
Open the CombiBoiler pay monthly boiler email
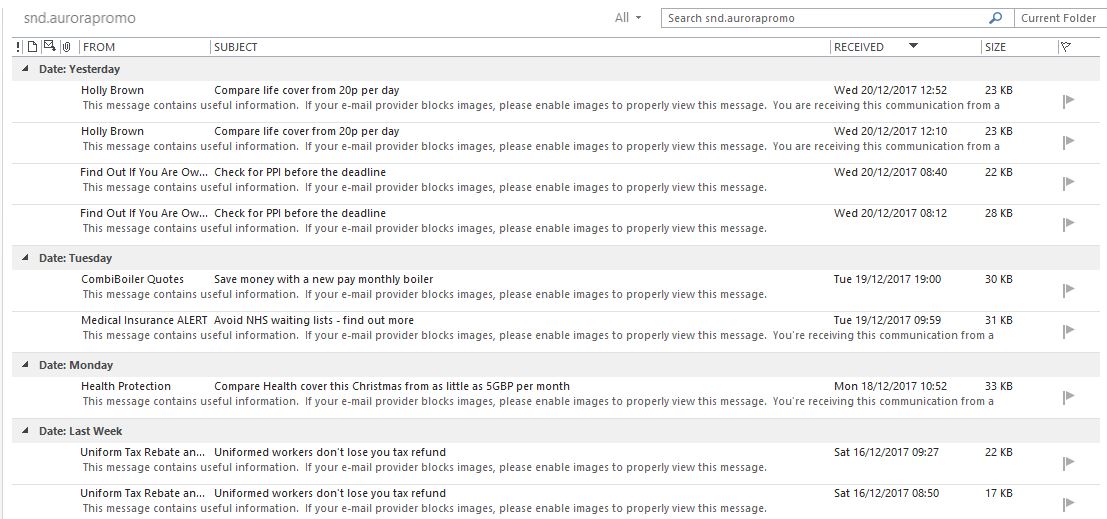(x=323, y=279)
